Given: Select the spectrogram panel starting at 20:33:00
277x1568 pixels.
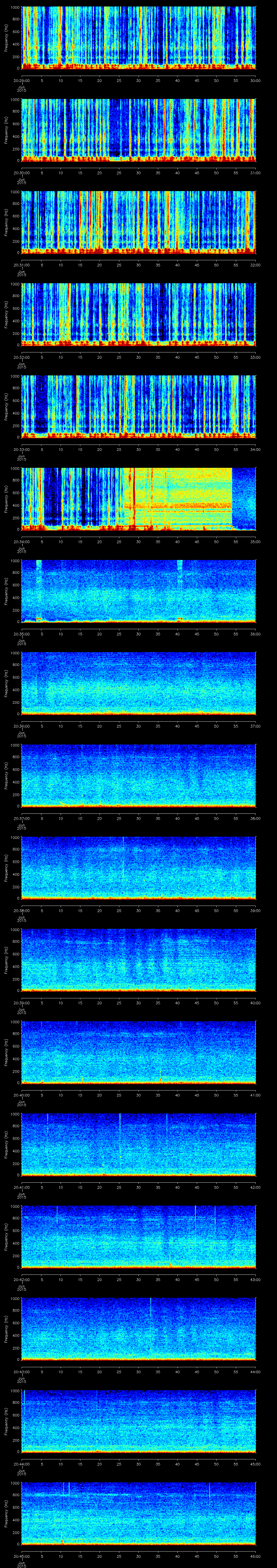Looking at the screenshot, I should 138,407.
